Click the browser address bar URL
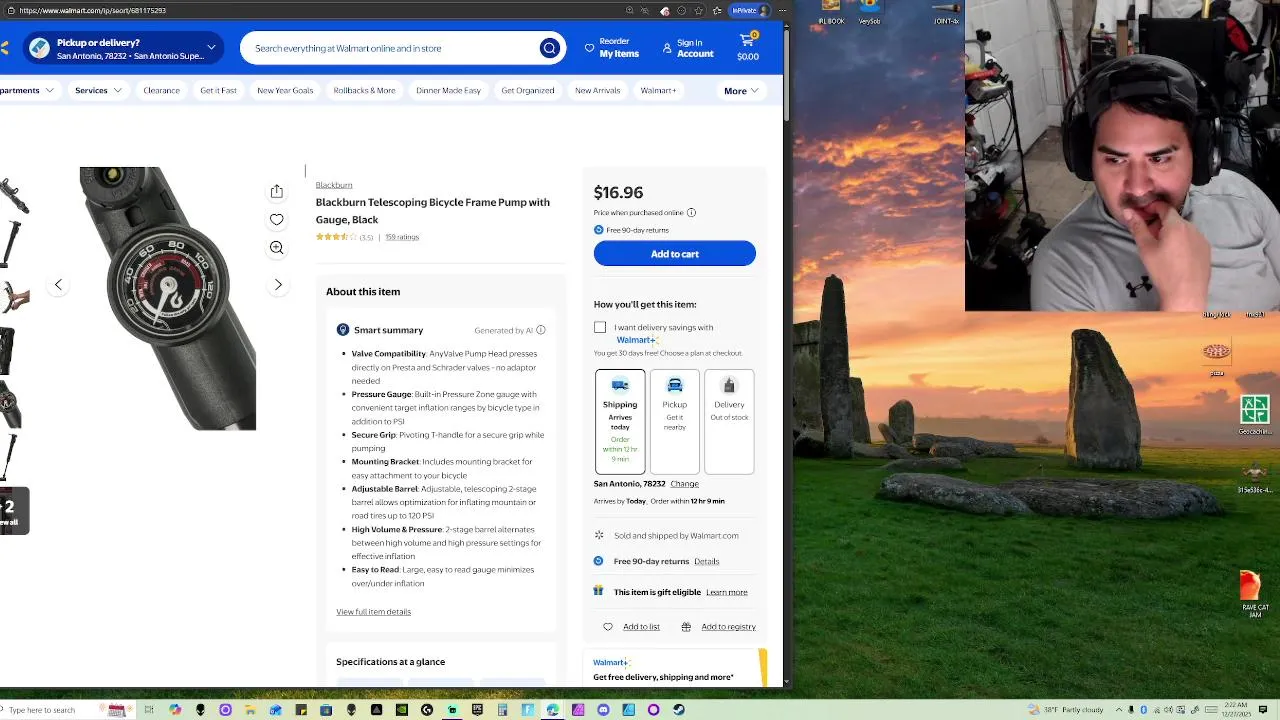Image resolution: width=1280 pixels, height=720 pixels. (x=93, y=10)
